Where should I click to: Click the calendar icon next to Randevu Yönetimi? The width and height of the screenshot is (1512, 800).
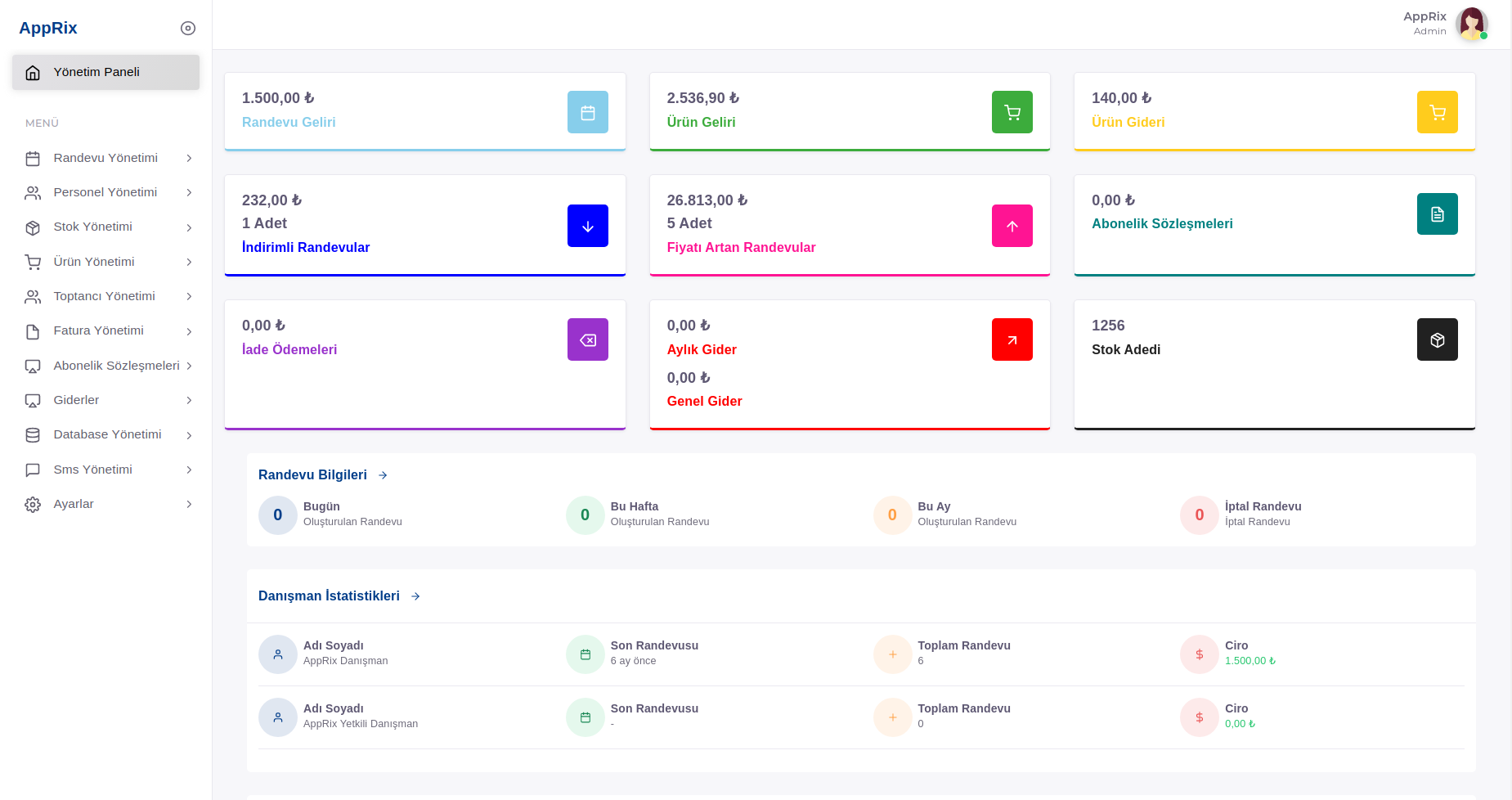33,159
